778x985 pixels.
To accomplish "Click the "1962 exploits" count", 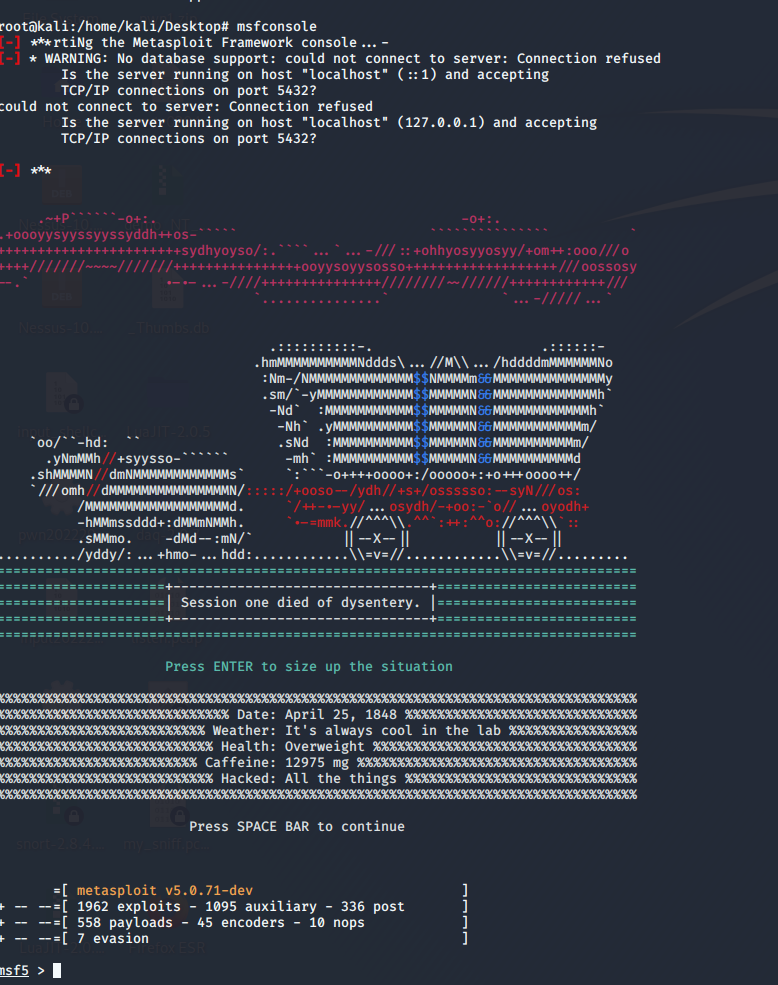I will 129,906.
